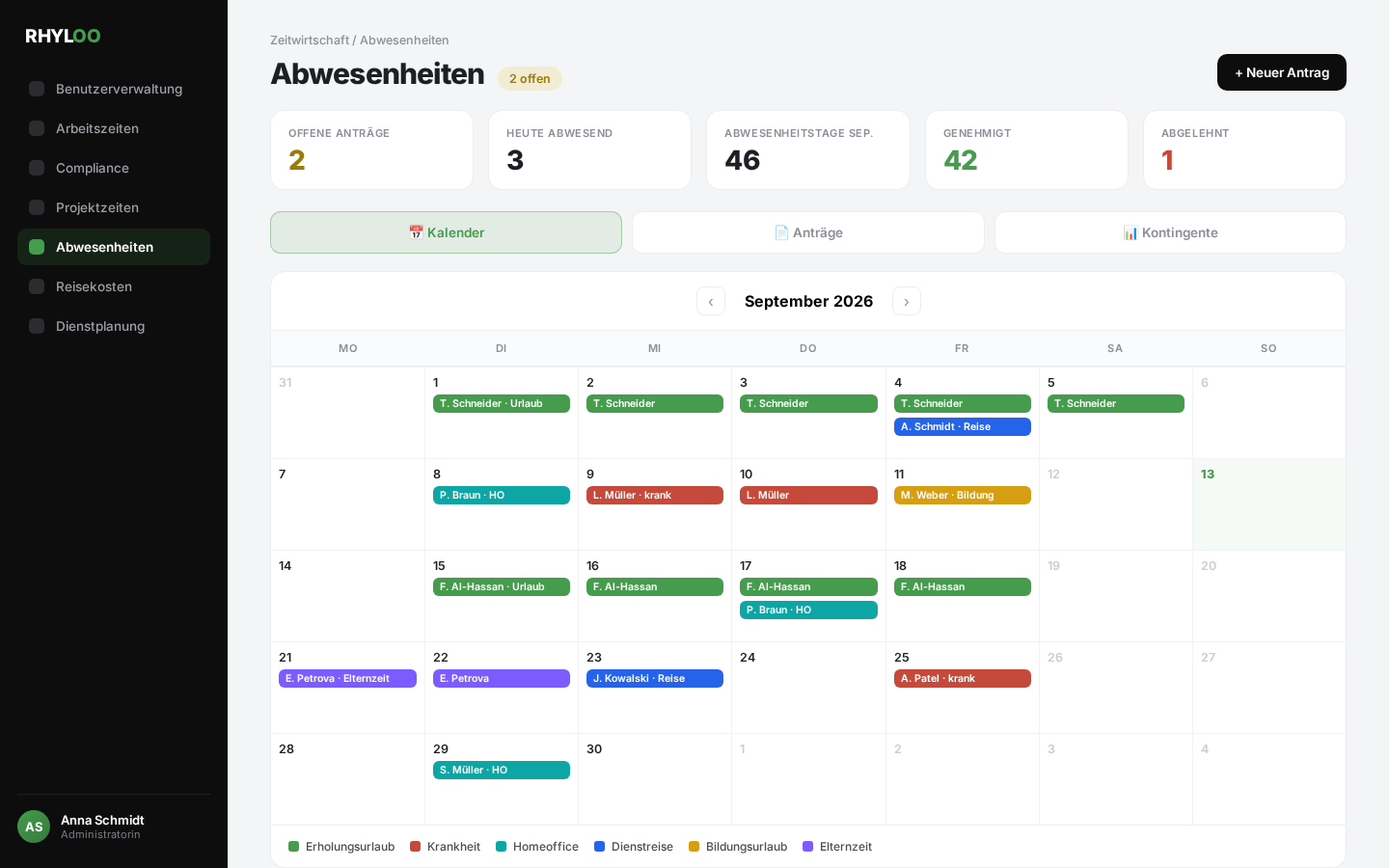Open the S. Müller · HO event

(x=502, y=771)
